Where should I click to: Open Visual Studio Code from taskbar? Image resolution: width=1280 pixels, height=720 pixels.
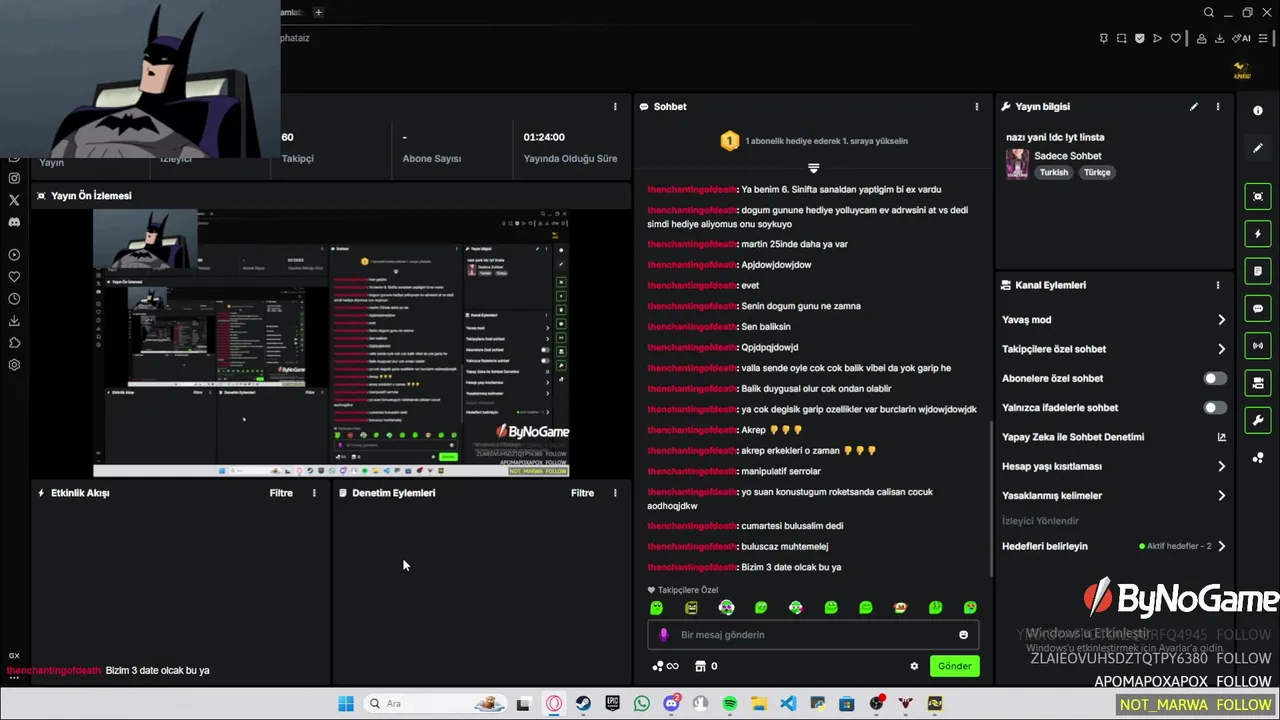(788, 704)
